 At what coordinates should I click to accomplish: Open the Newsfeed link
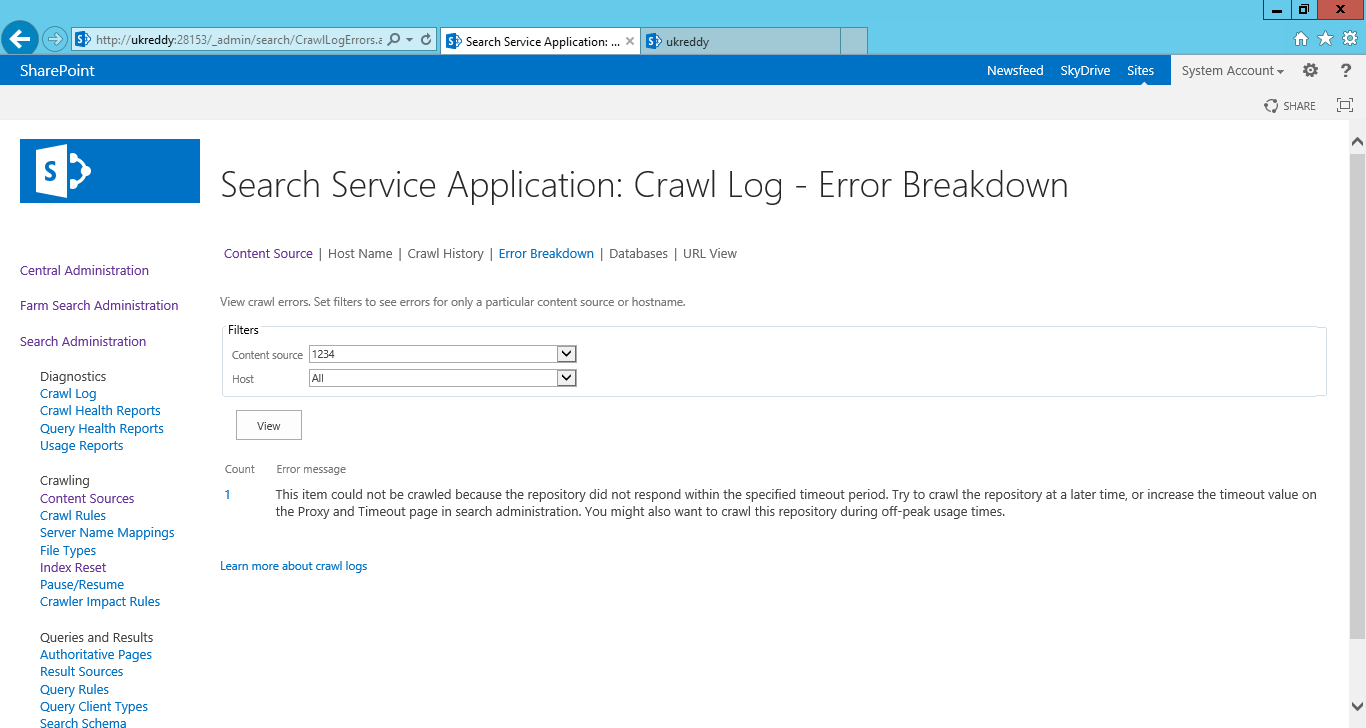pyautogui.click(x=1015, y=70)
